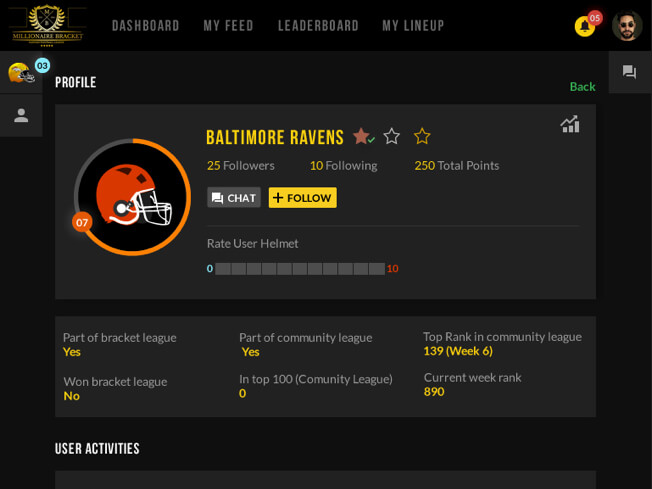Go to the Dashboard tab
Image resolution: width=652 pixels, height=489 pixels.
point(146,26)
